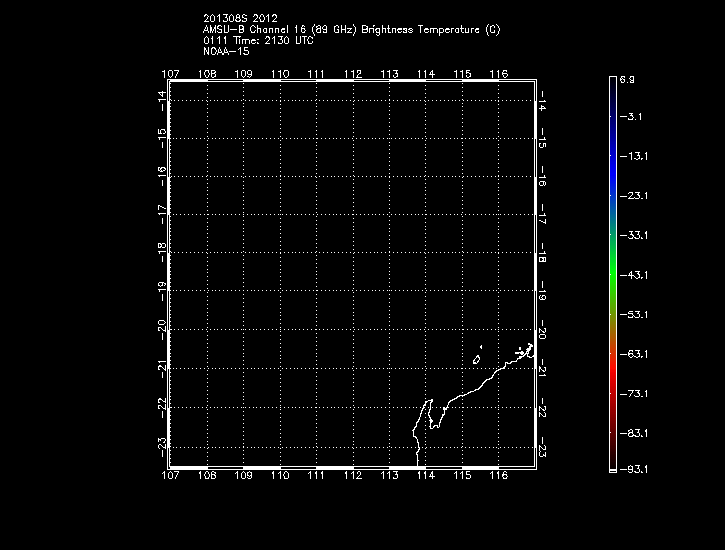Click the -14 latitude label on left axis
The height and width of the screenshot is (550, 725).
pos(161,97)
